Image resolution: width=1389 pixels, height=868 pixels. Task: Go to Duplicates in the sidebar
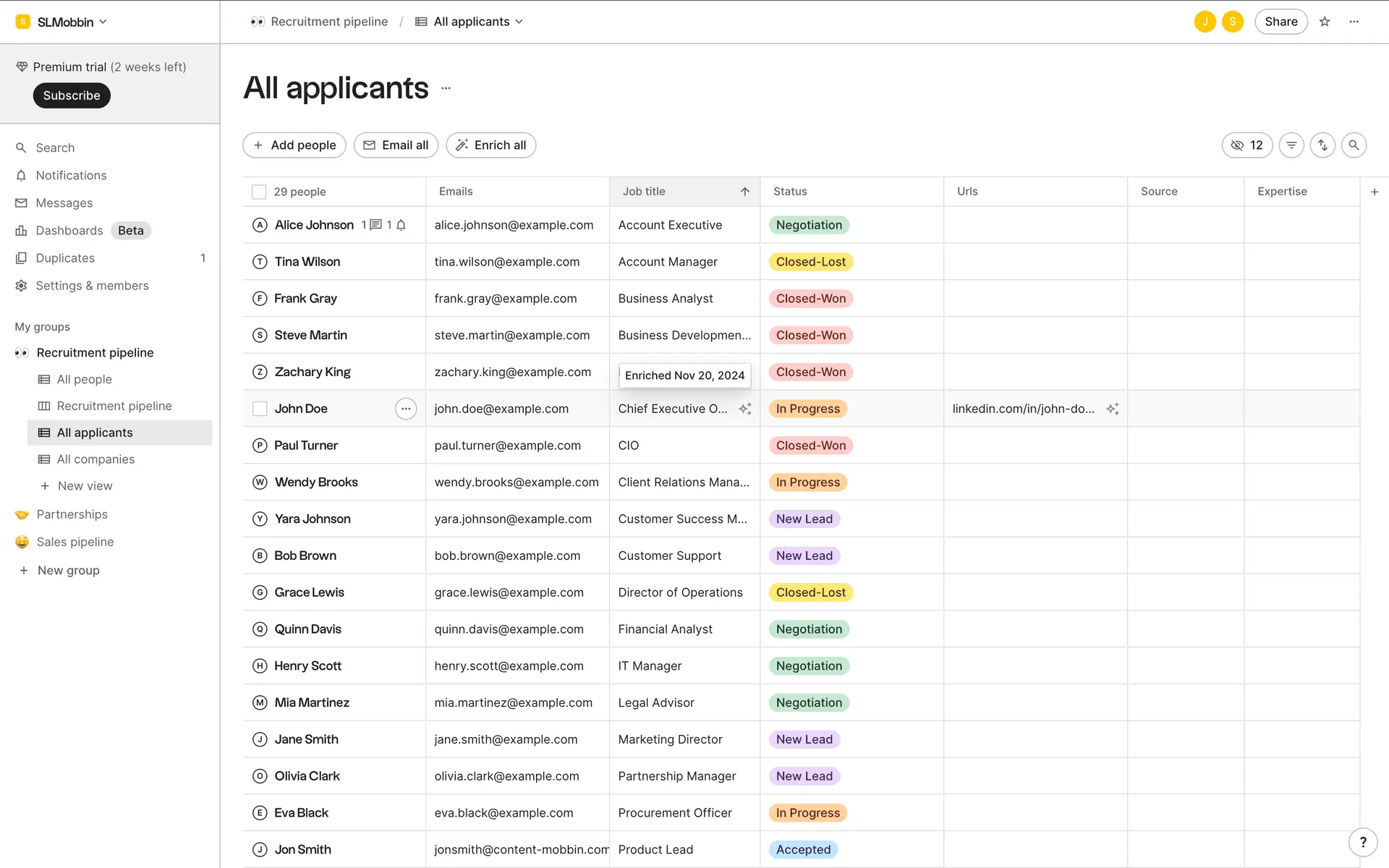tap(65, 258)
